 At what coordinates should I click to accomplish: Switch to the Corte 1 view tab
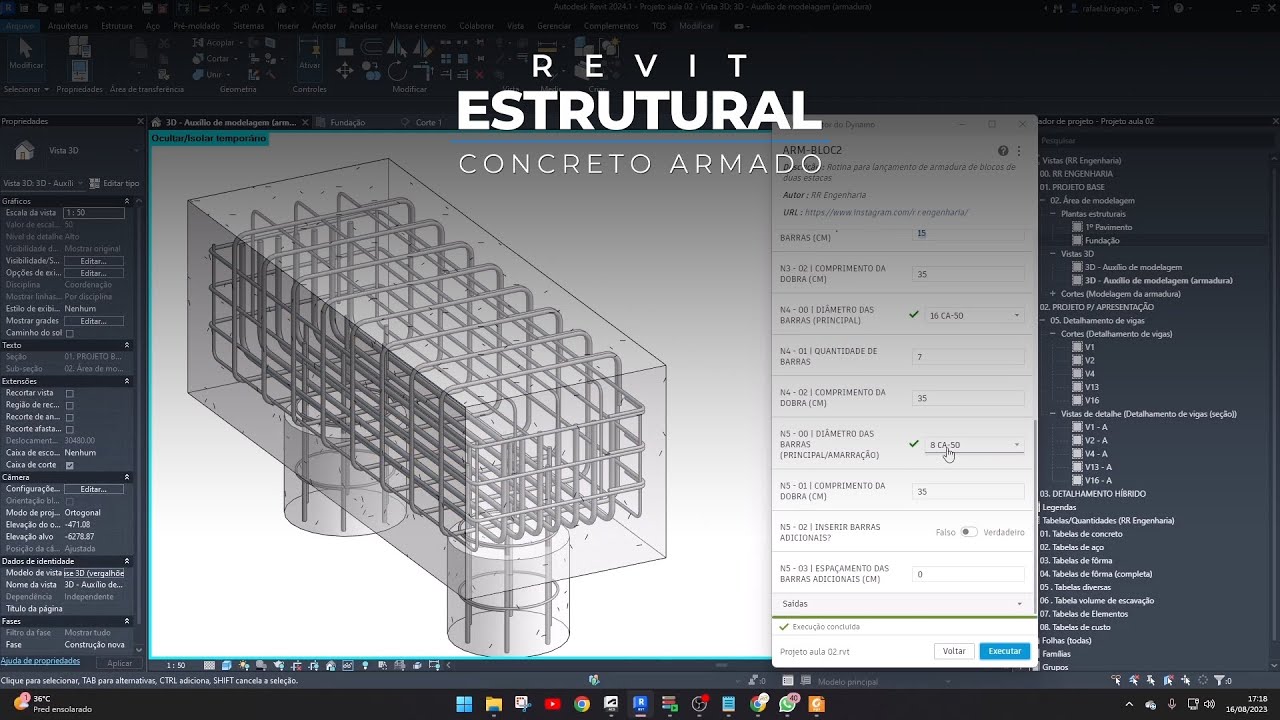click(x=429, y=123)
